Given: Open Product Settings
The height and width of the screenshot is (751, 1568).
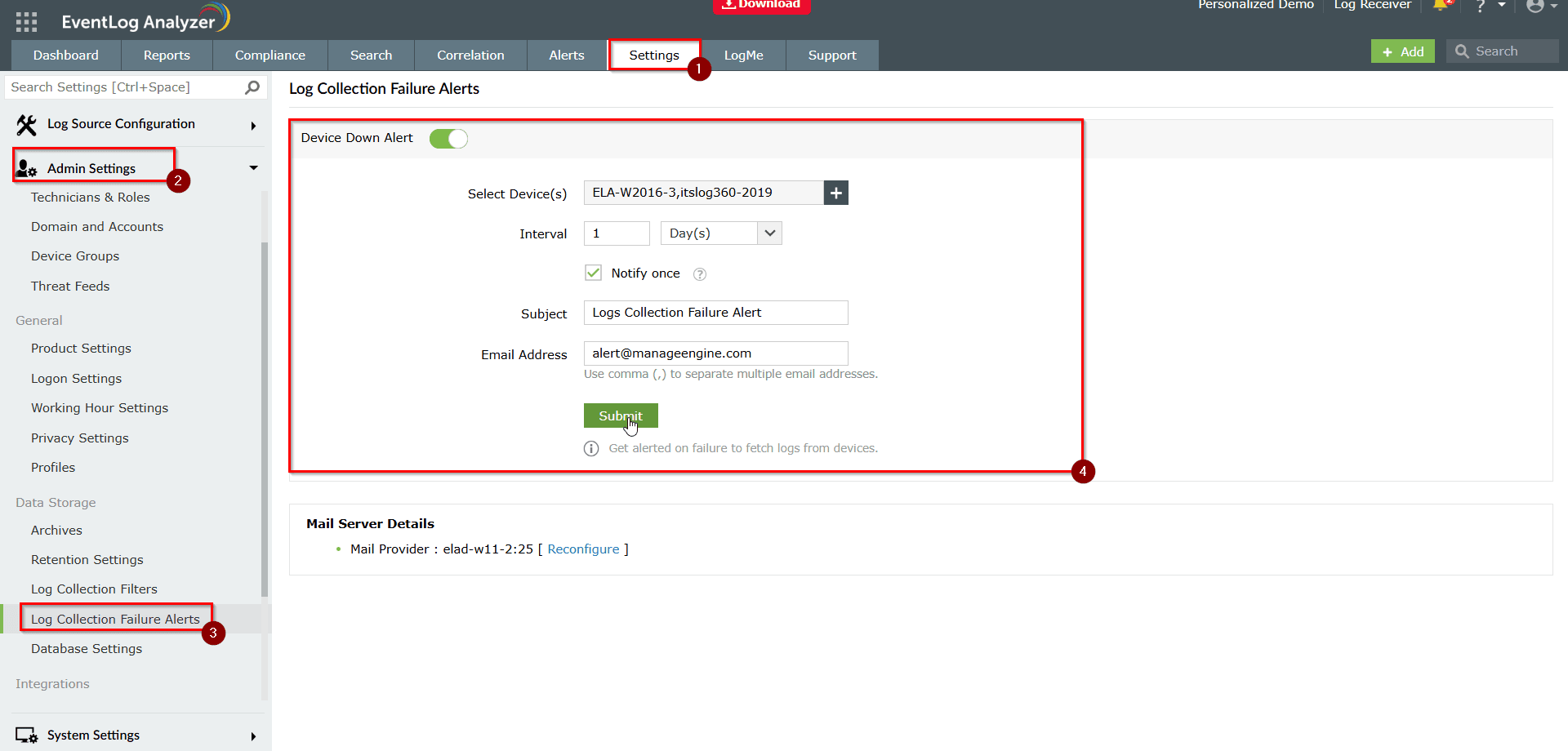Looking at the screenshot, I should click(x=81, y=349).
